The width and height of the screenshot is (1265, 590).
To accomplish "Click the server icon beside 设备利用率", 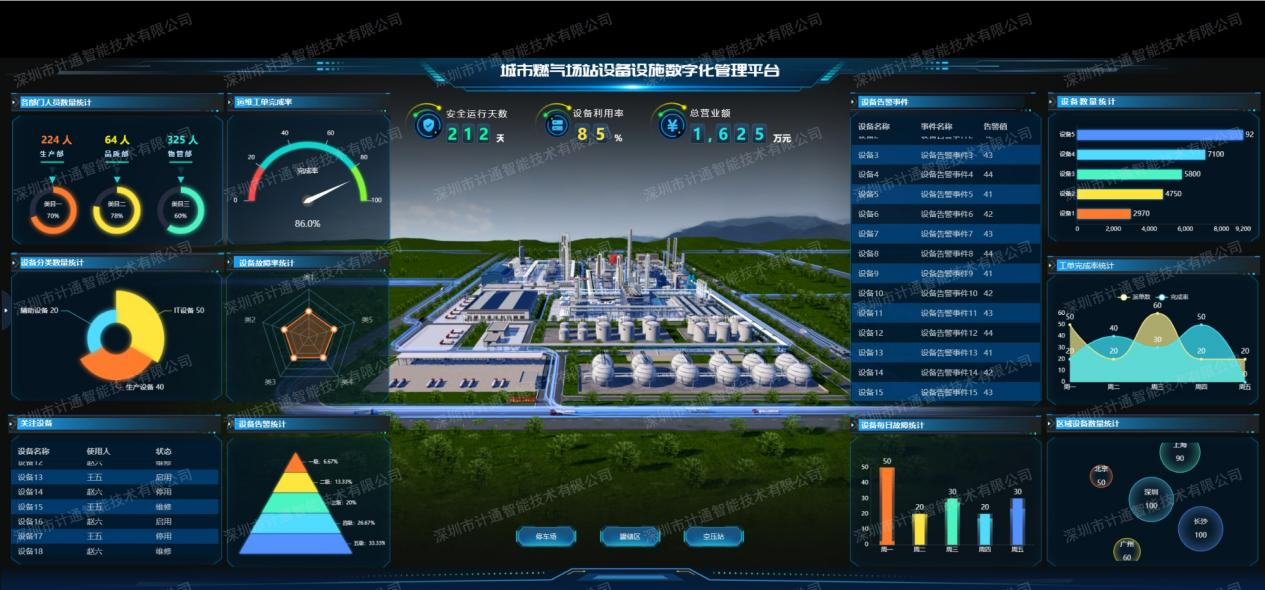I will pyautogui.click(x=555, y=125).
